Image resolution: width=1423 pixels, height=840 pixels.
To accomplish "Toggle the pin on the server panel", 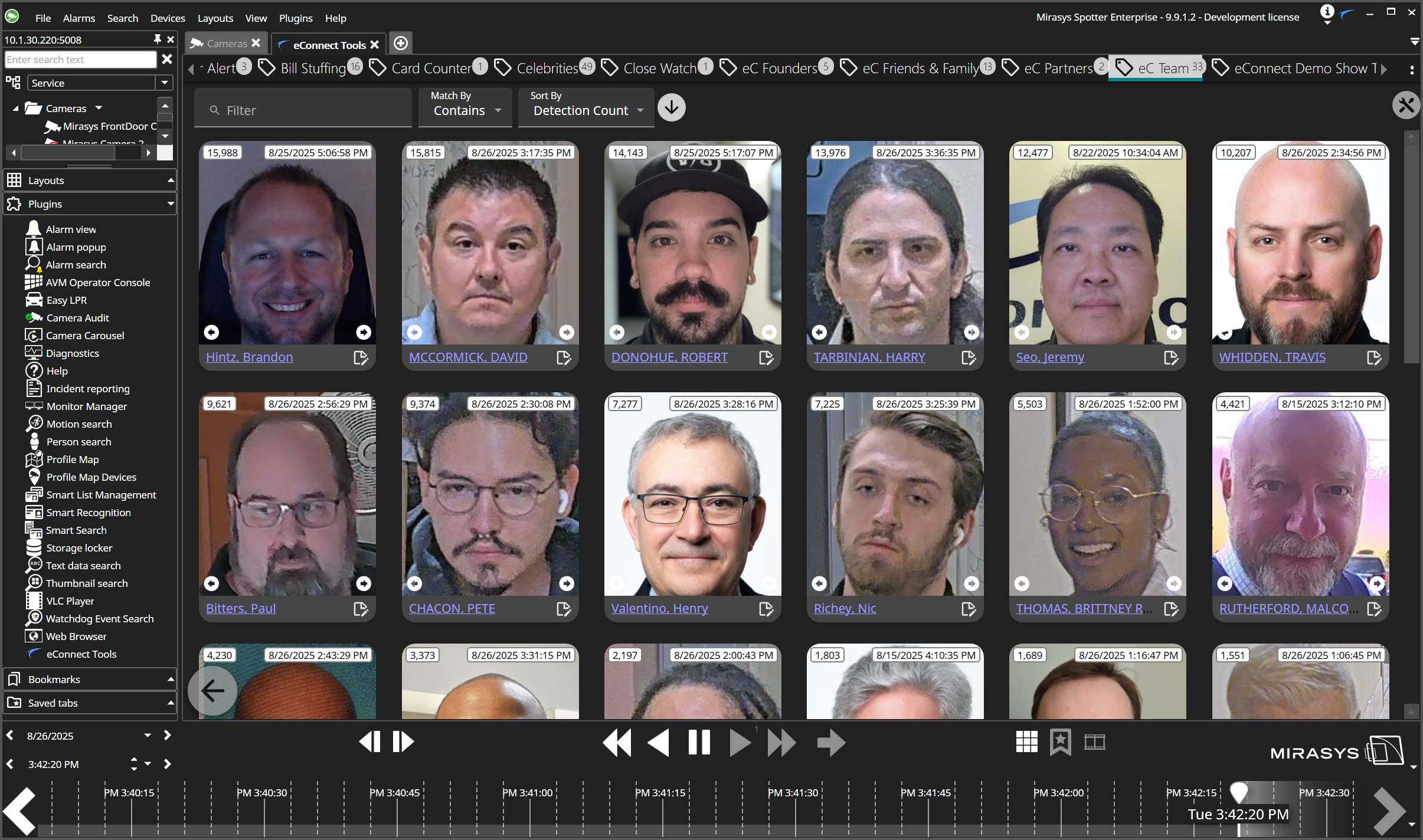I will tap(157, 40).
